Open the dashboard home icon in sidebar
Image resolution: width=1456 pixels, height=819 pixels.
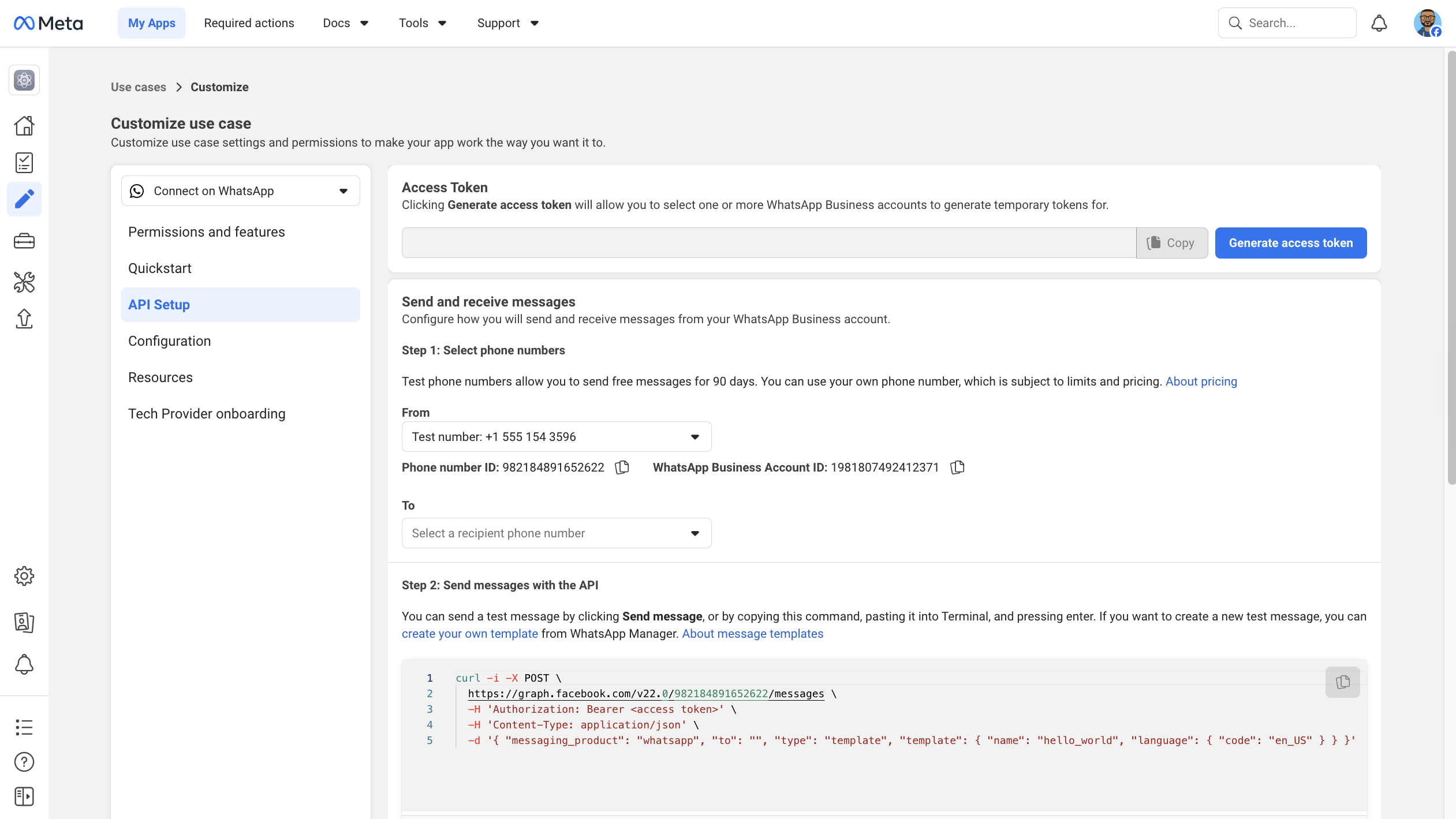(24, 125)
